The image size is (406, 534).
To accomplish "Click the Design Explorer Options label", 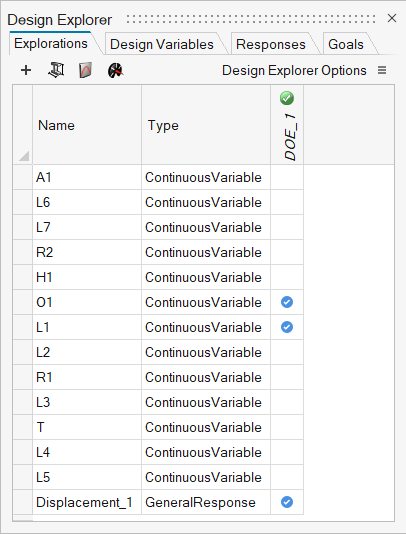I will click(294, 70).
